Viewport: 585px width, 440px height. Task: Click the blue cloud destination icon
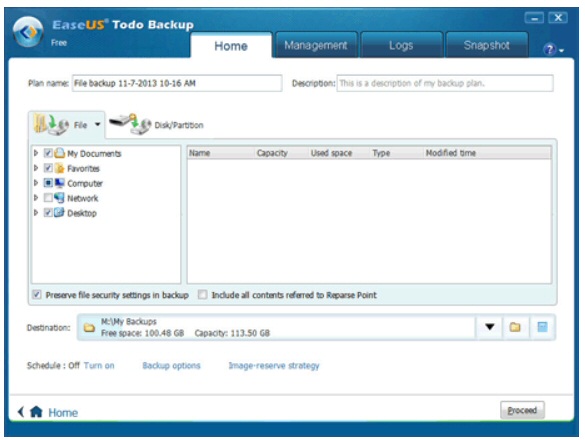coord(542,327)
